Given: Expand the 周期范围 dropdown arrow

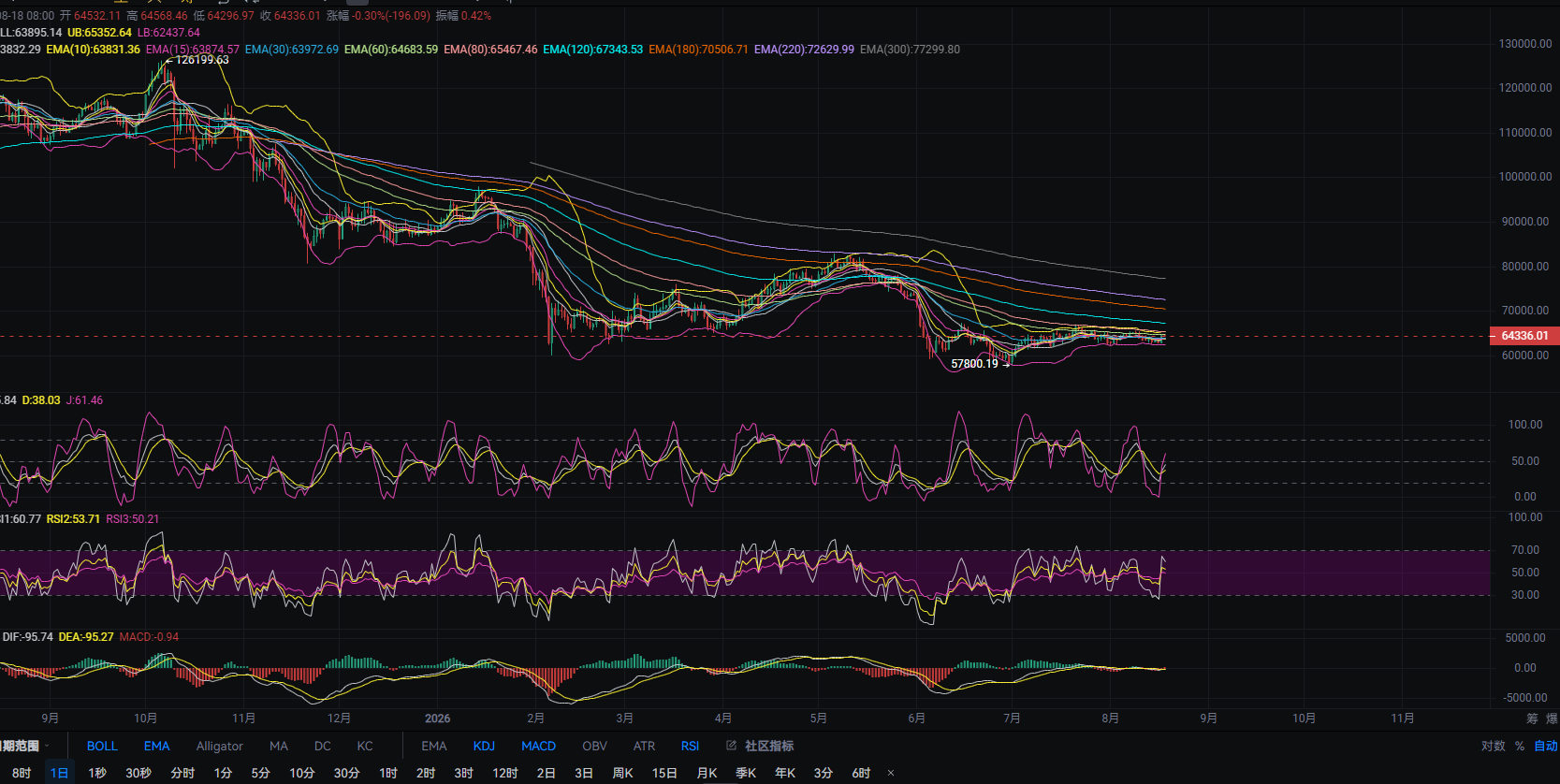Looking at the screenshot, I should pyautogui.click(x=47, y=746).
